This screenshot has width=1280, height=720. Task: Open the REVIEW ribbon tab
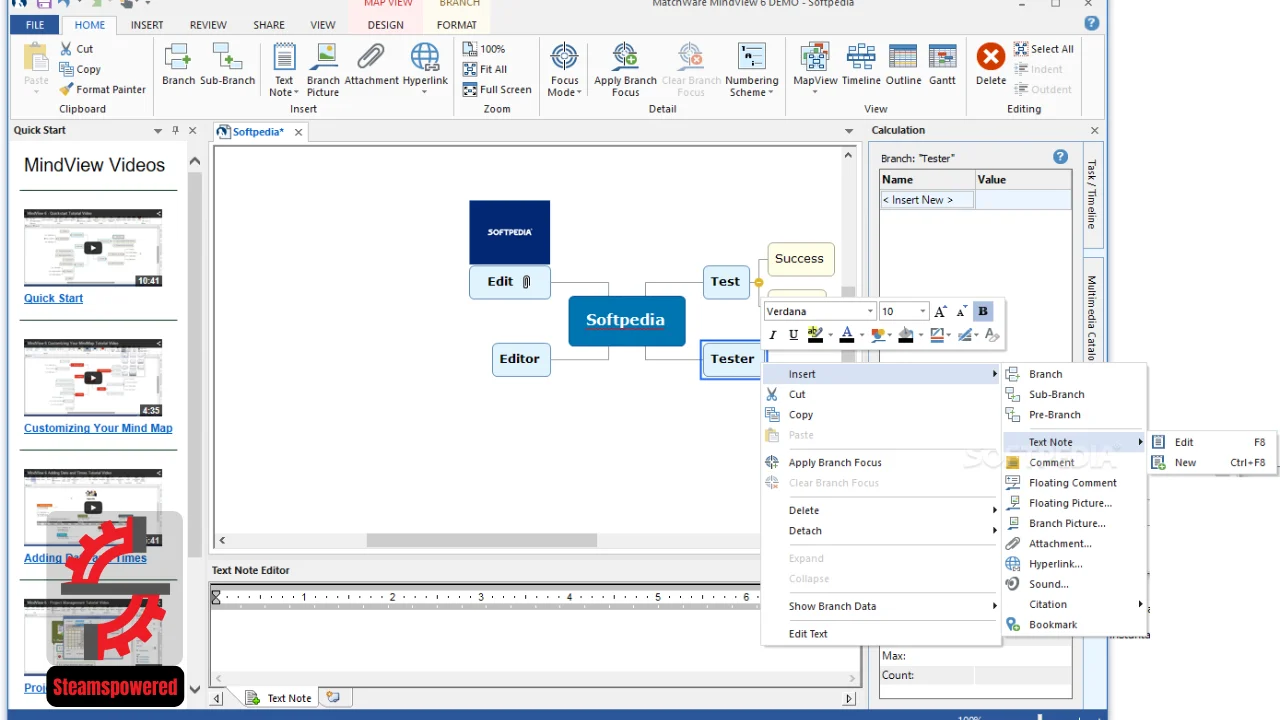[208, 25]
